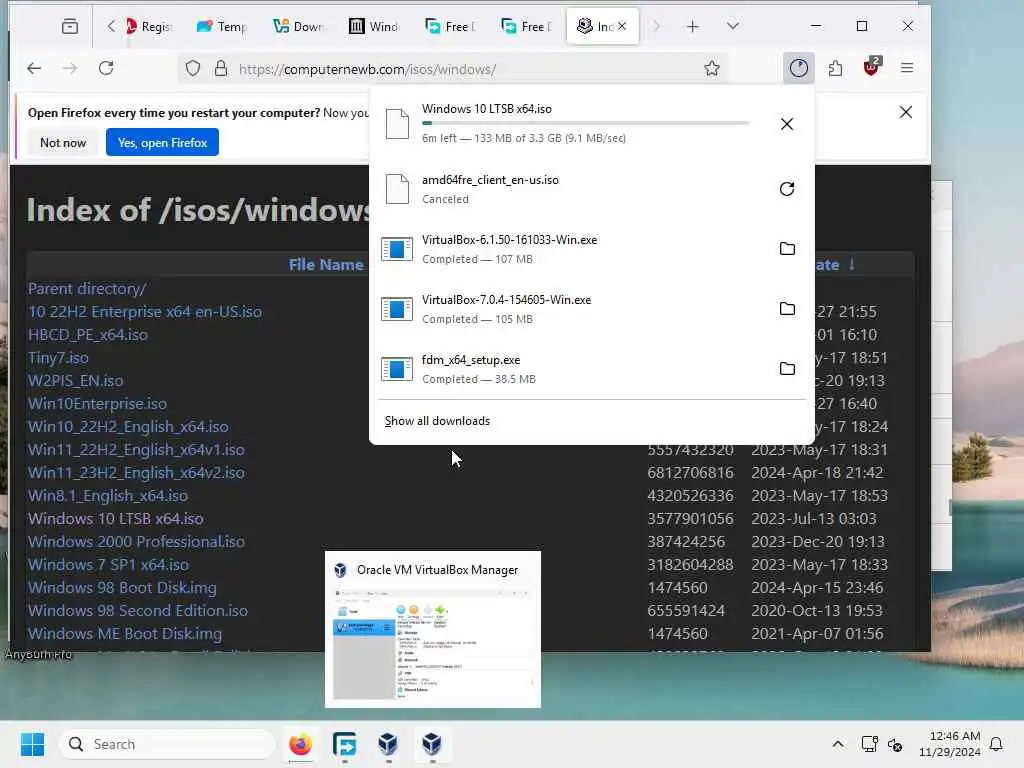
Task: Click the taskbar Search box
Action: pos(167,744)
